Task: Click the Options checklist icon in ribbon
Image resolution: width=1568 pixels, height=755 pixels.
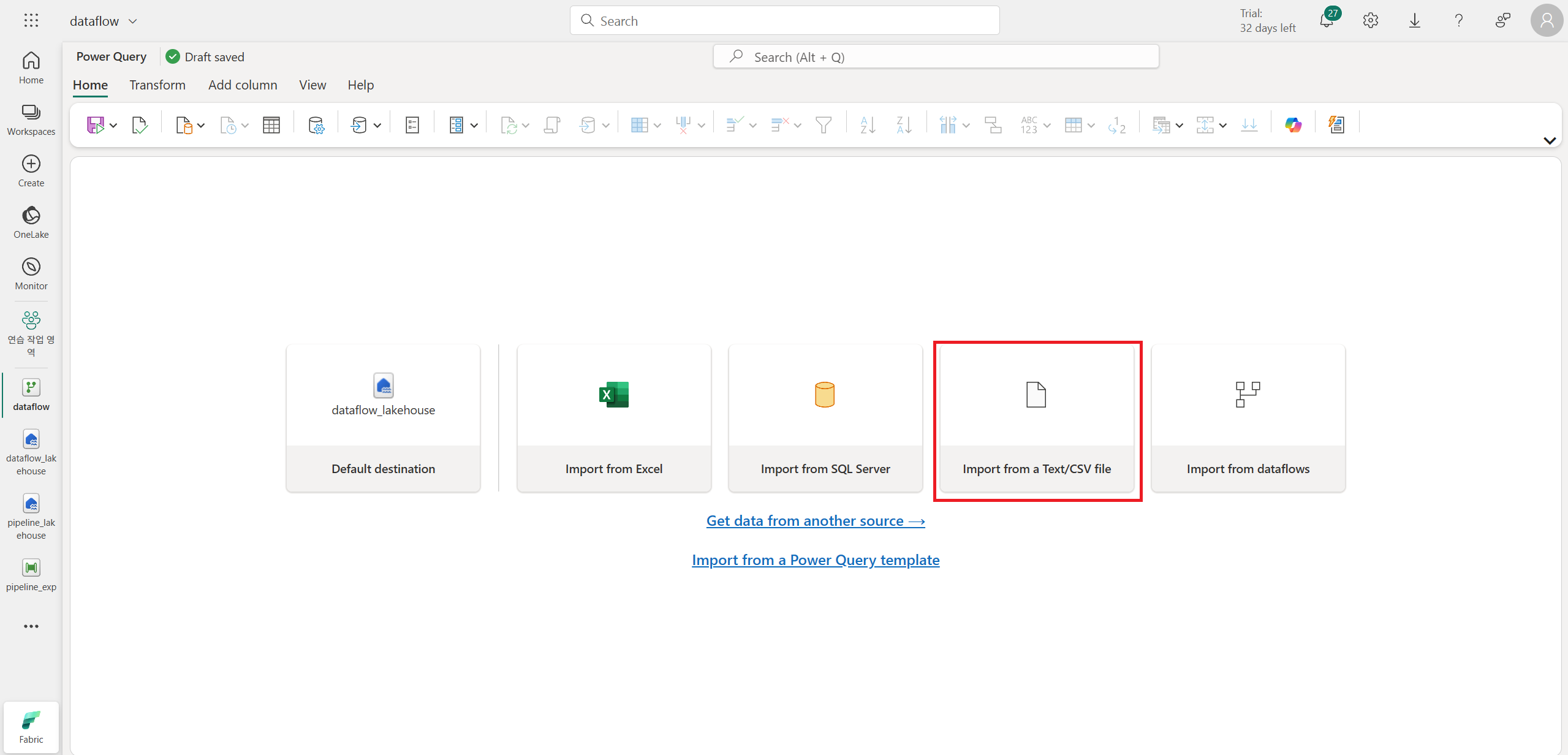Action: pyautogui.click(x=412, y=125)
